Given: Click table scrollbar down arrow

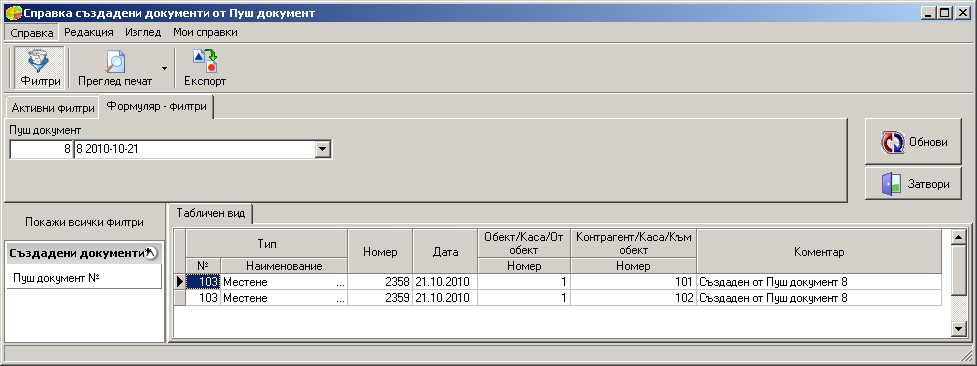Looking at the screenshot, I should point(958,329).
